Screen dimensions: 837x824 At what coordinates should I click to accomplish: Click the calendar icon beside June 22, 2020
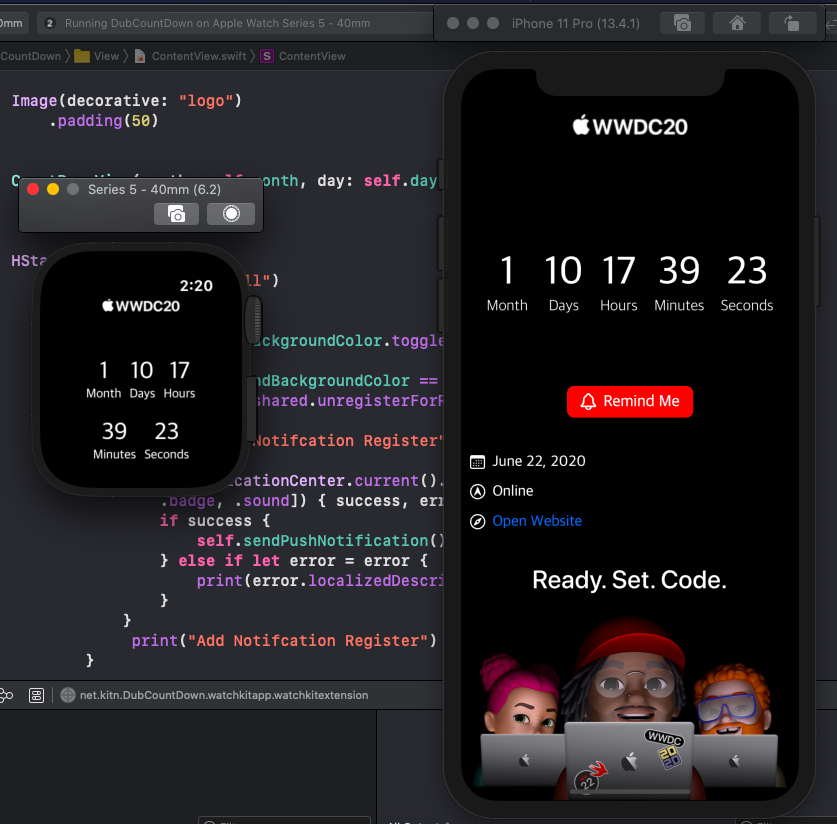click(477, 462)
